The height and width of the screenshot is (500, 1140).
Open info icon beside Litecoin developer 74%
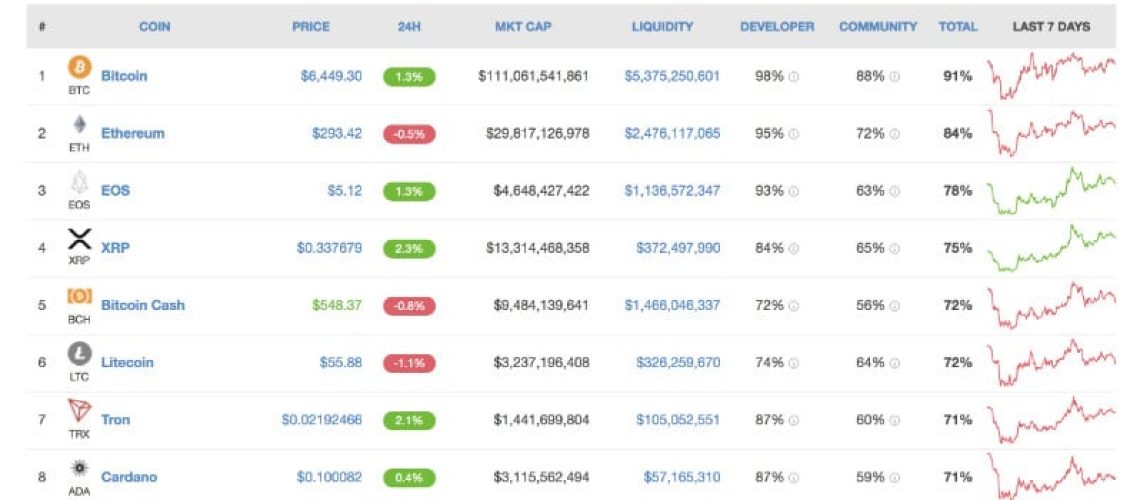coord(794,363)
